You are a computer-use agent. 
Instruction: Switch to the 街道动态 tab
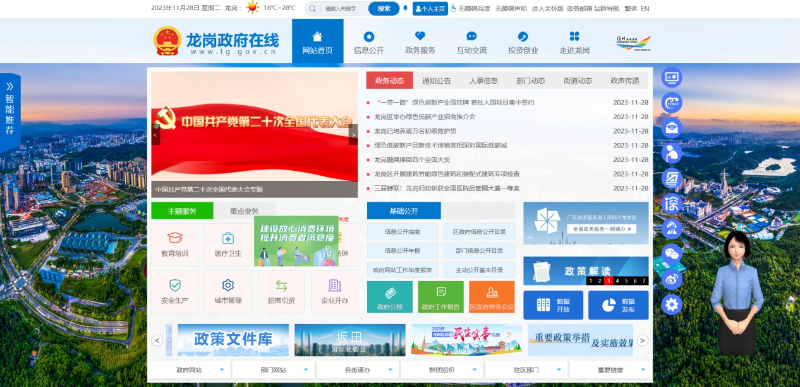click(x=578, y=81)
